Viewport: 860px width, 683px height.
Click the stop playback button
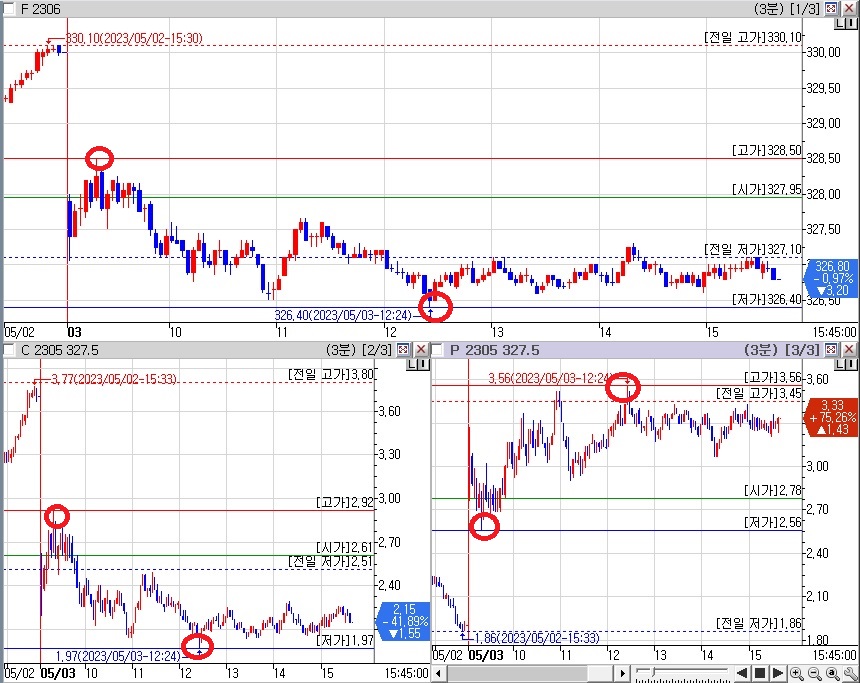coord(760,673)
